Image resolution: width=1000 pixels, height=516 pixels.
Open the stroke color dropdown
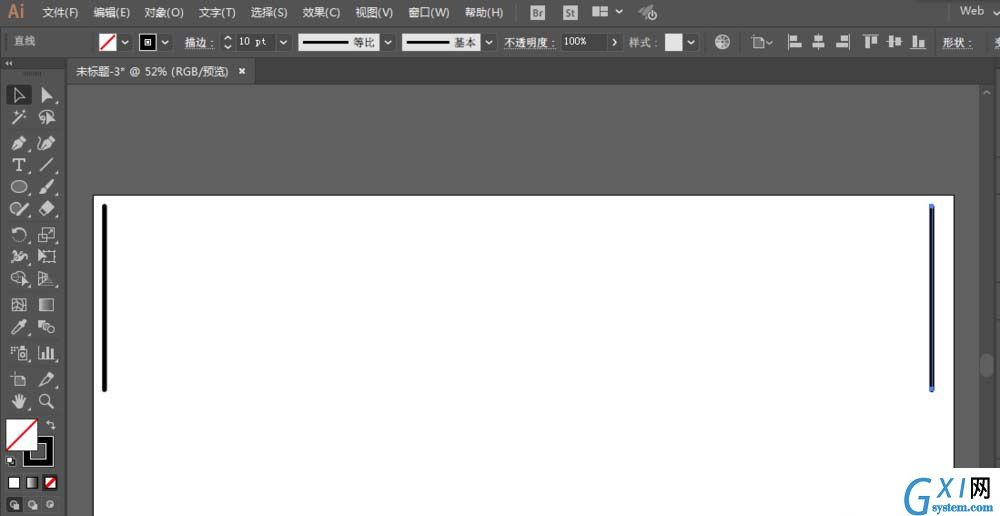[166, 43]
